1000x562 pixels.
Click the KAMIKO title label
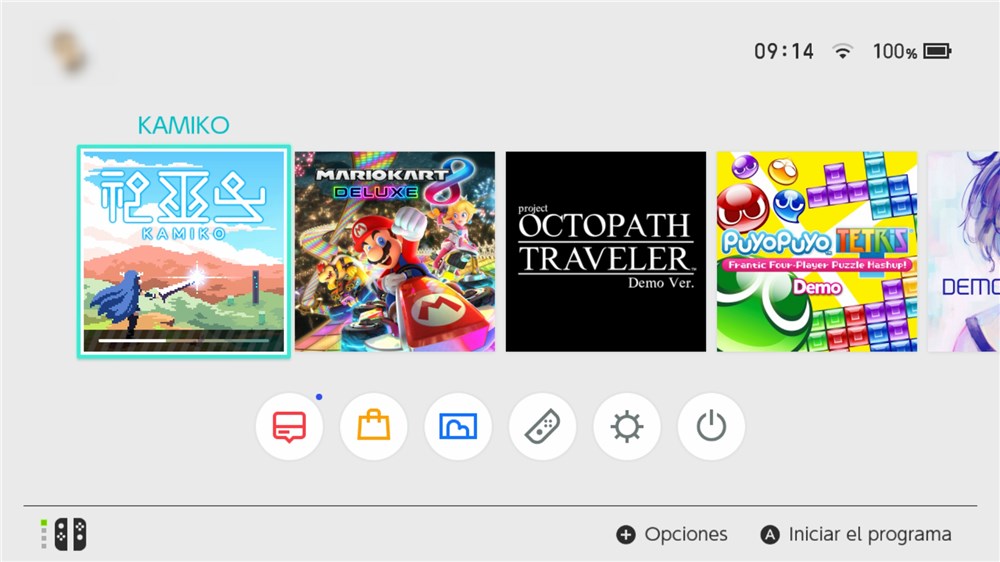click(184, 126)
